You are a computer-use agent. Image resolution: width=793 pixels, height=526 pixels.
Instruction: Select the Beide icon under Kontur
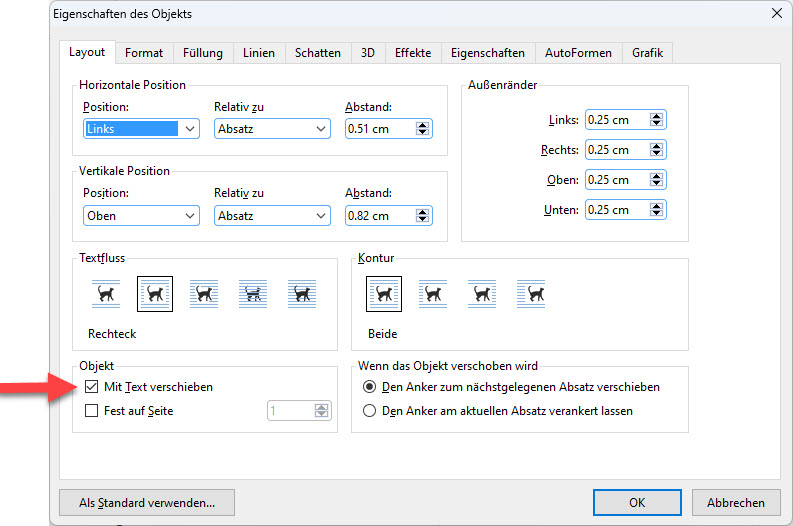384,294
